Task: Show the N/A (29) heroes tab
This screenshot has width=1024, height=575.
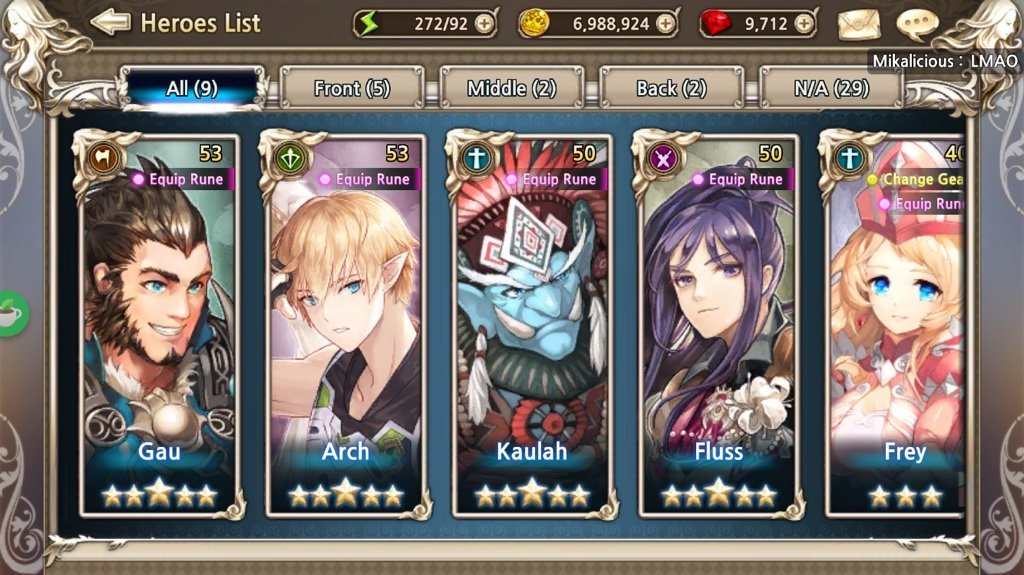Action: 831,88
